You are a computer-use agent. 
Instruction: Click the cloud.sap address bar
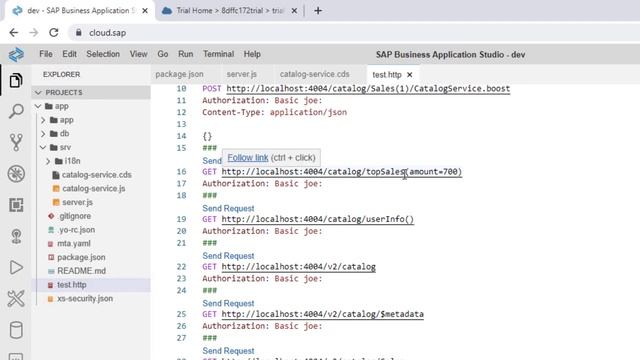coord(355,33)
